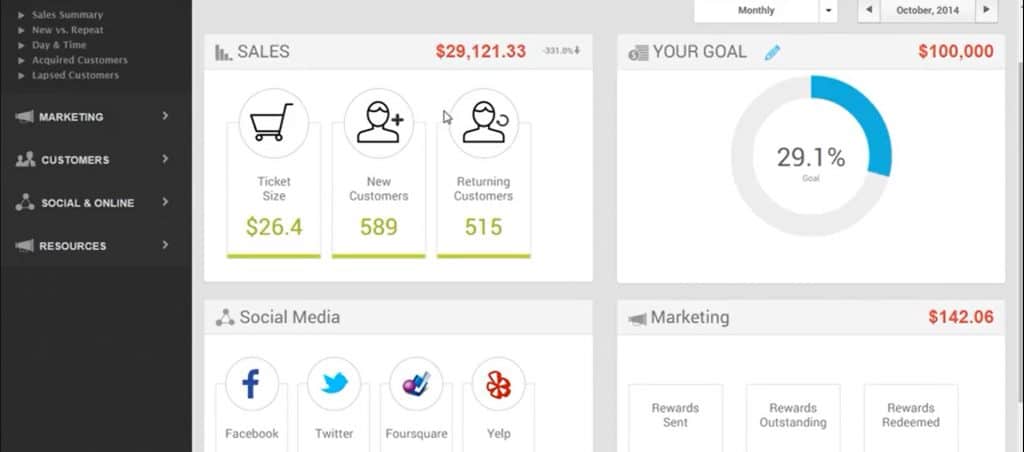Go to previous month before October, 2014
This screenshot has width=1024, height=452.
coord(869,10)
